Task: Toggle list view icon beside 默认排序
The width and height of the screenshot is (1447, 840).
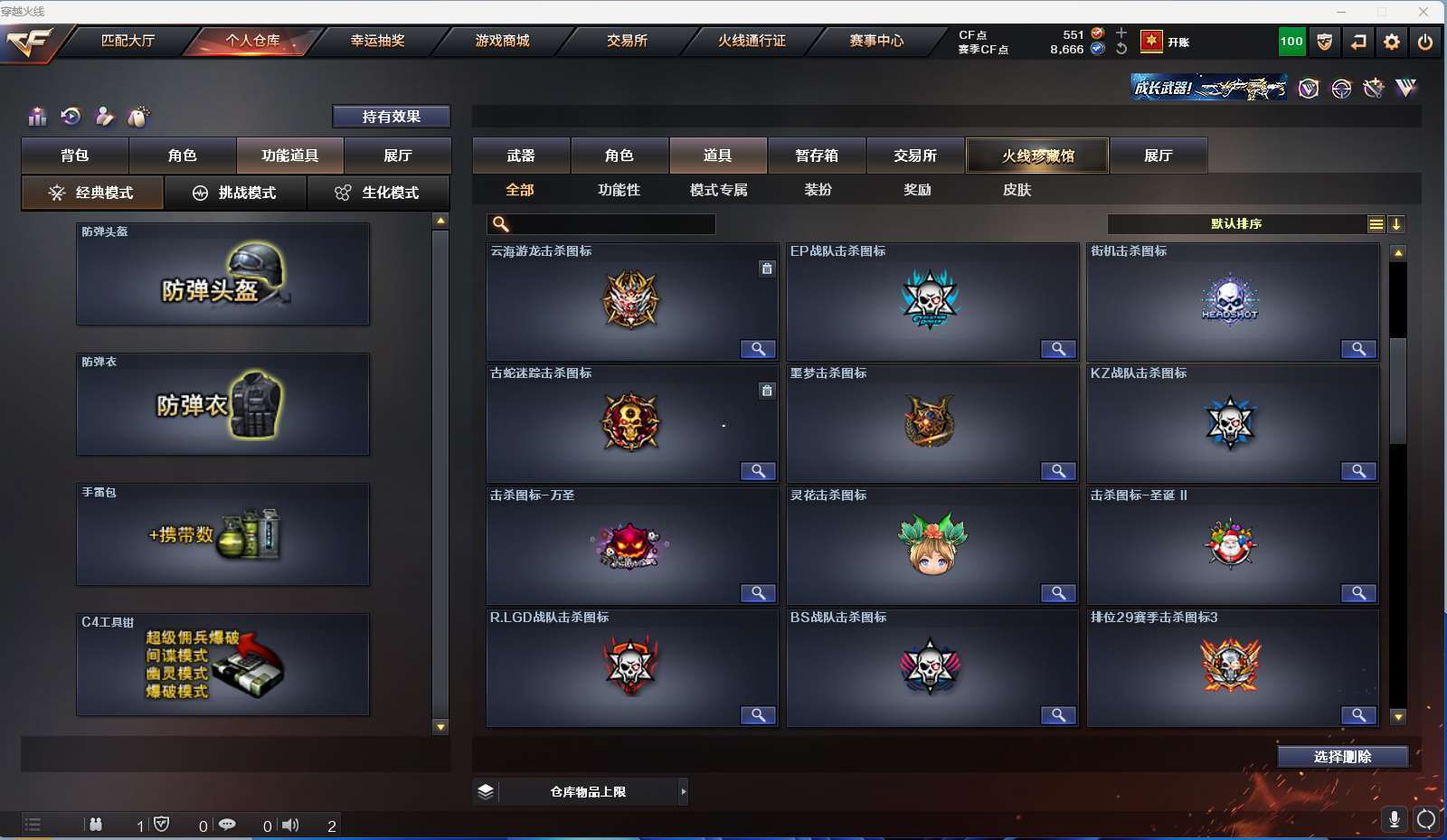Action: pos(1376,224)
